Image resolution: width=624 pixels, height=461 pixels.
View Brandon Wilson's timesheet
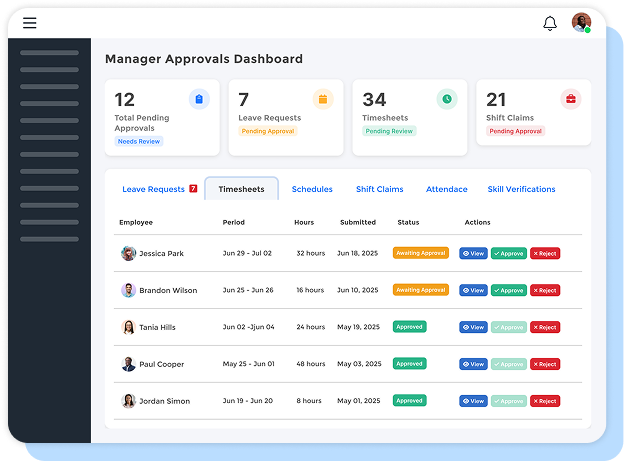tap(473, 290)
